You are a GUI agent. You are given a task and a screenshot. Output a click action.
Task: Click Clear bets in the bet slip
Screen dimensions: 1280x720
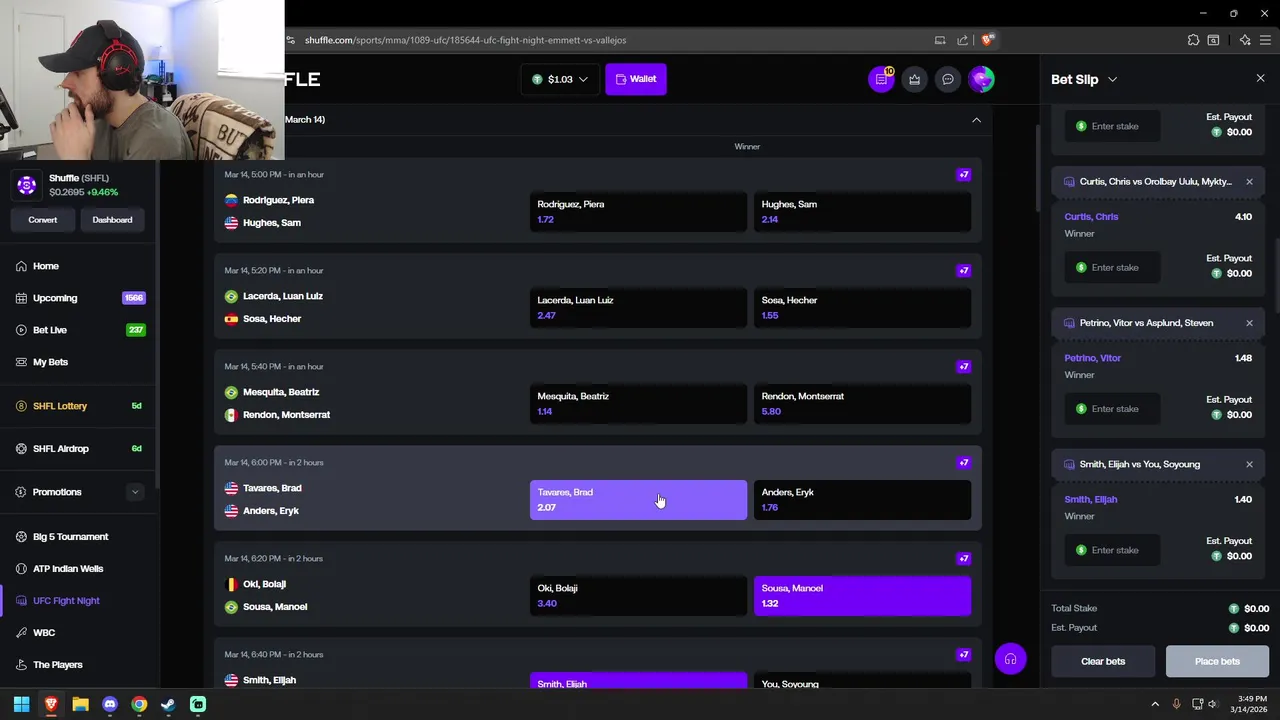[x=1103, y=661]
